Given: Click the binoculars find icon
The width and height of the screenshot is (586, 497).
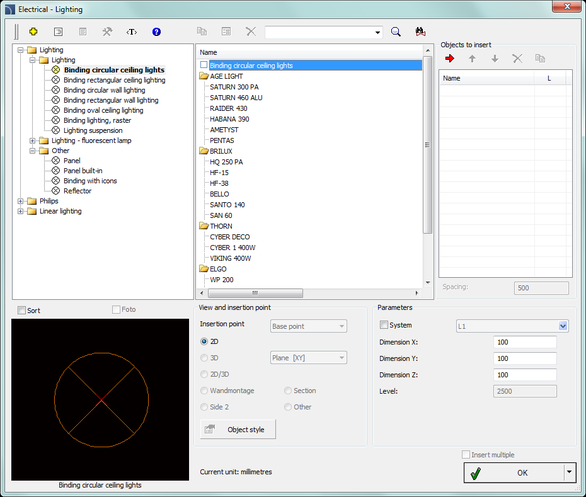Looking at the screenshot, I should 420,32.
